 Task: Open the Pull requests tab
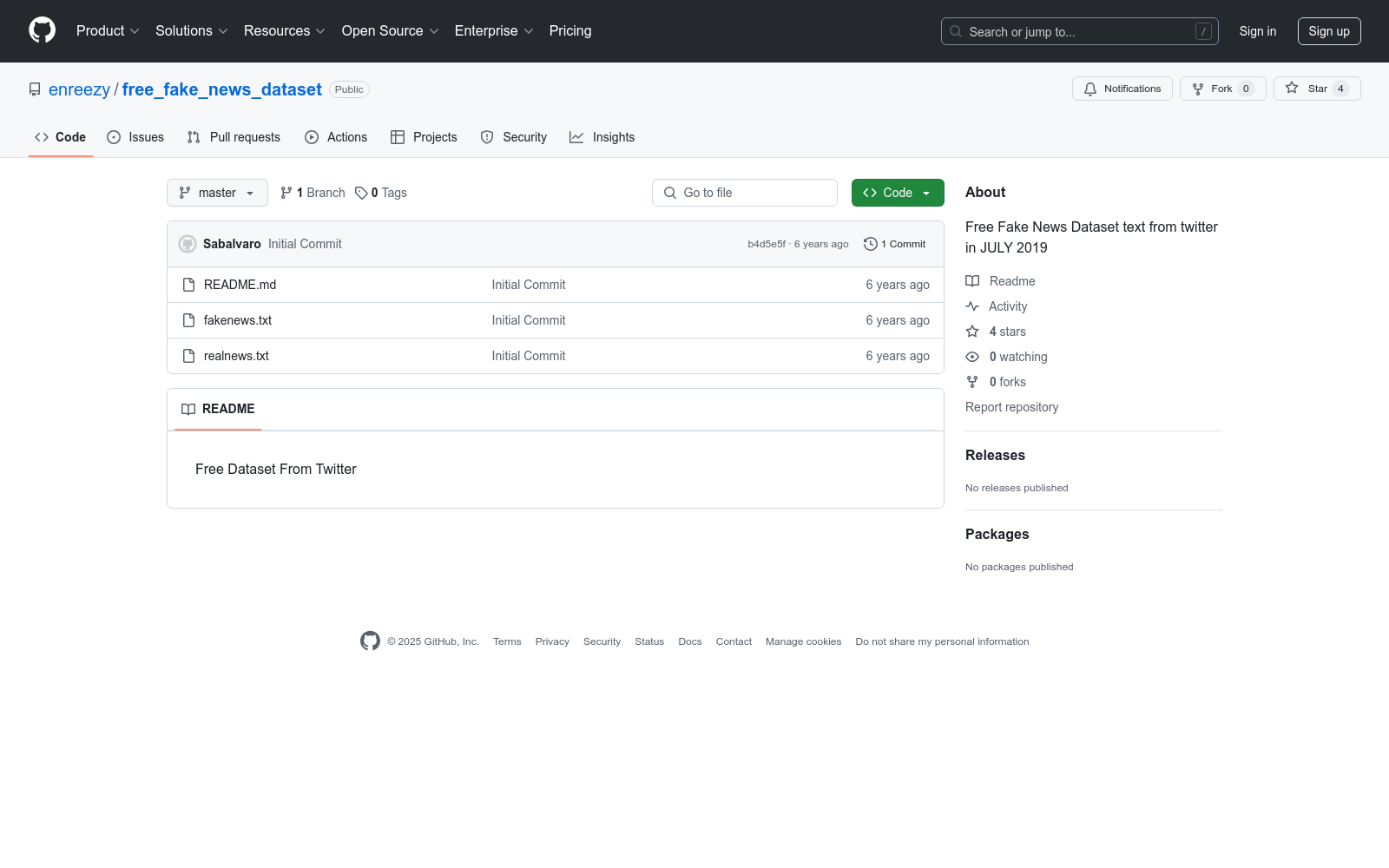pos(234,137)
